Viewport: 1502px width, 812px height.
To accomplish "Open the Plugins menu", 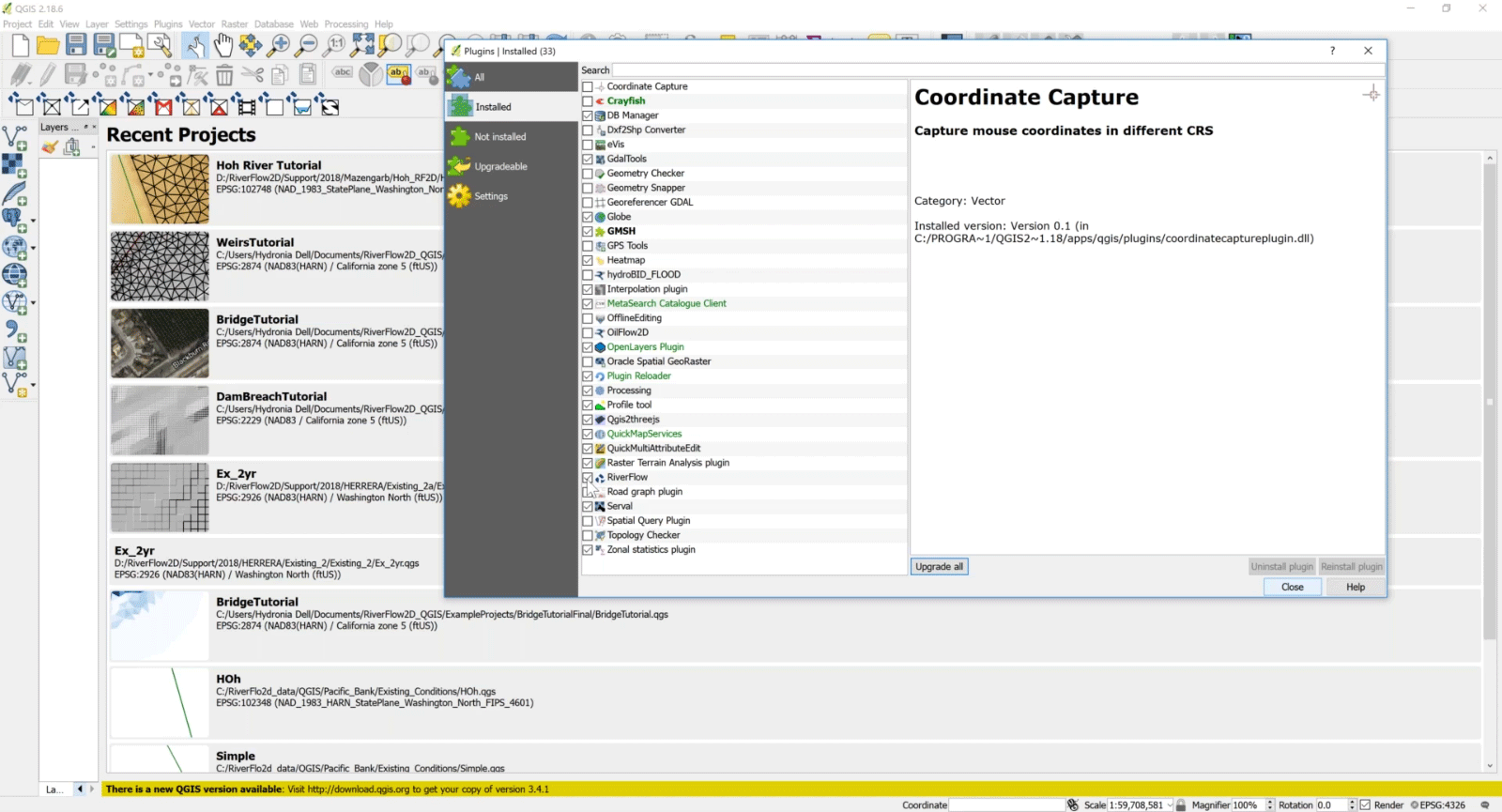I will (168, 24).
